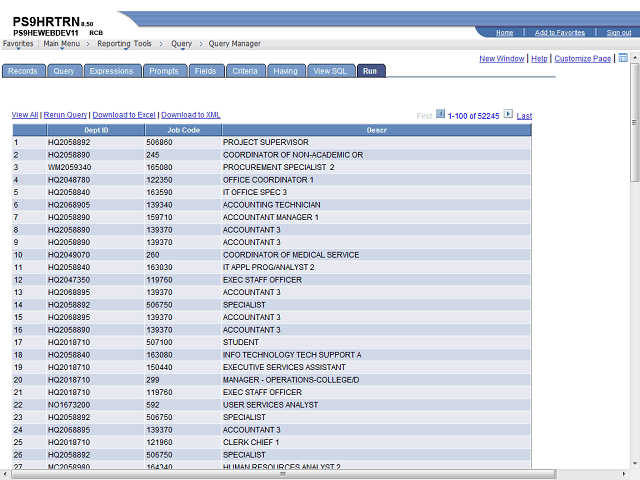Click the horizontal scrollbar thumb
This screenshot has width=640, height=480.
tap(283, 474)
